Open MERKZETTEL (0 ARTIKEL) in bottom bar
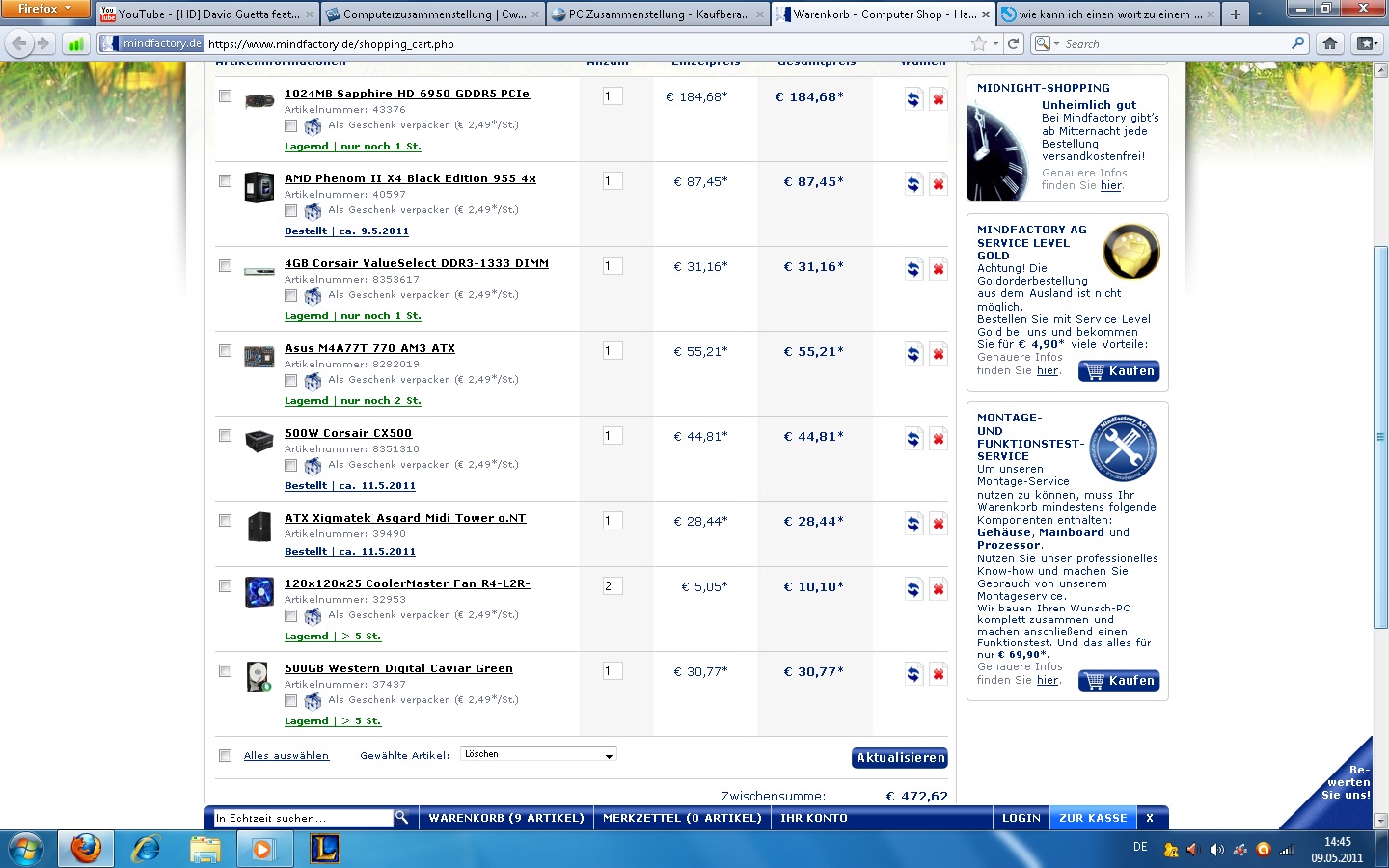1389x868 pixels. (x=682, y=817)
